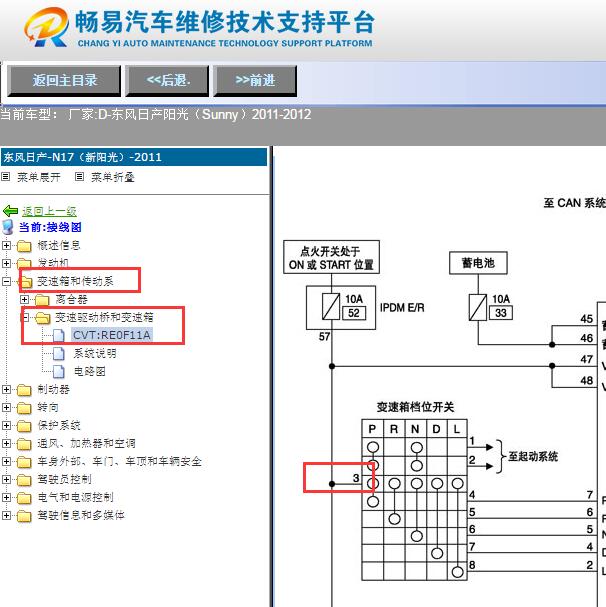Click the 驾驶员控制 folder icon

pyautogui.click(x=24, y=480)
